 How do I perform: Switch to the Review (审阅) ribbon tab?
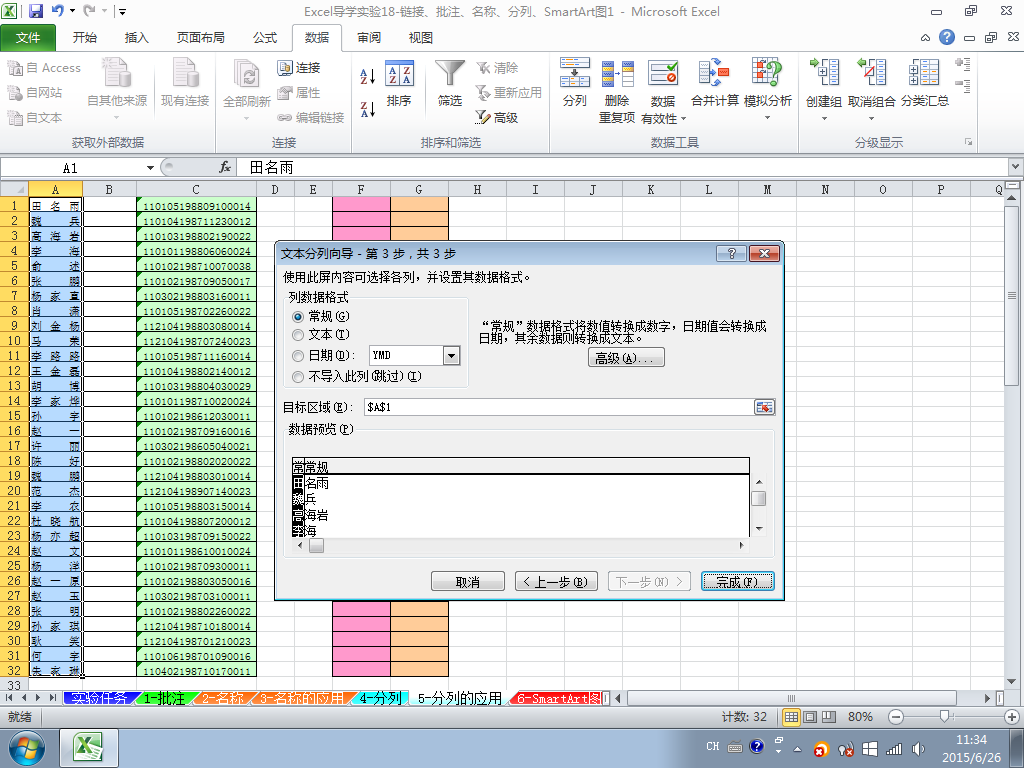click(369, 38)
